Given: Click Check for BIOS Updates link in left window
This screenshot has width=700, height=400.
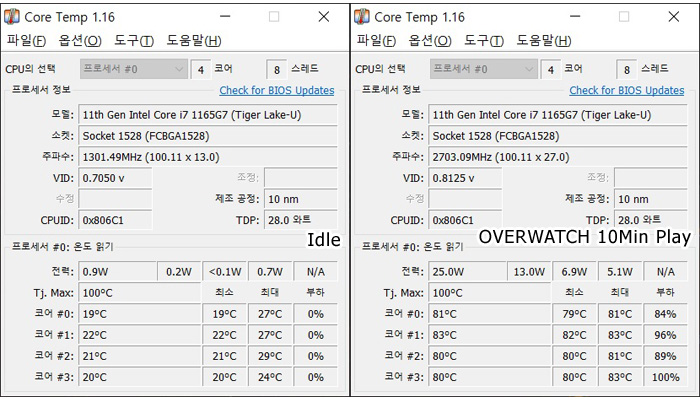Looking at the screenshot, I should (x=277, y=90).
